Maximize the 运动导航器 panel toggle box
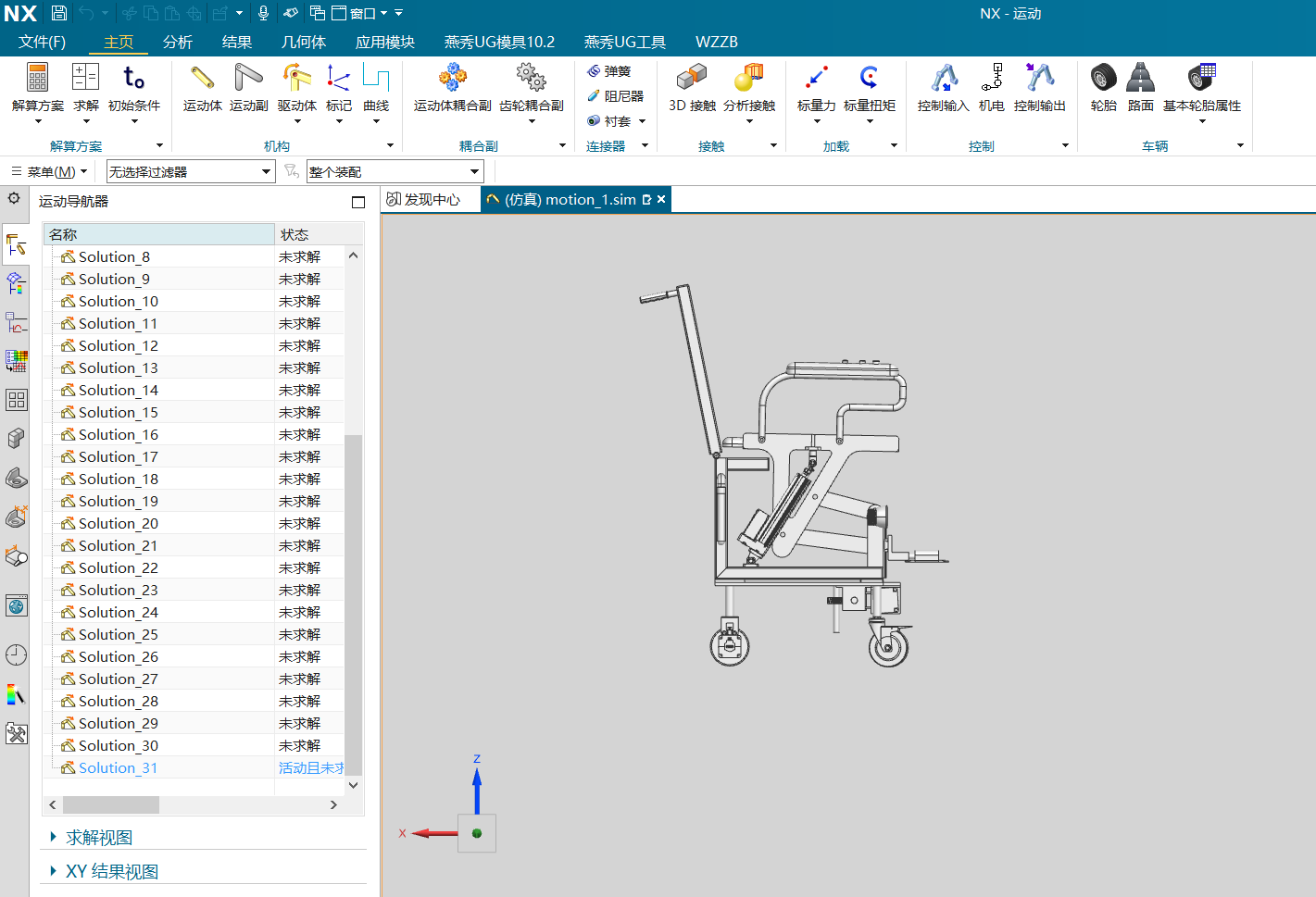Screen dimensions: 1316x897 (x=358, y=203)
